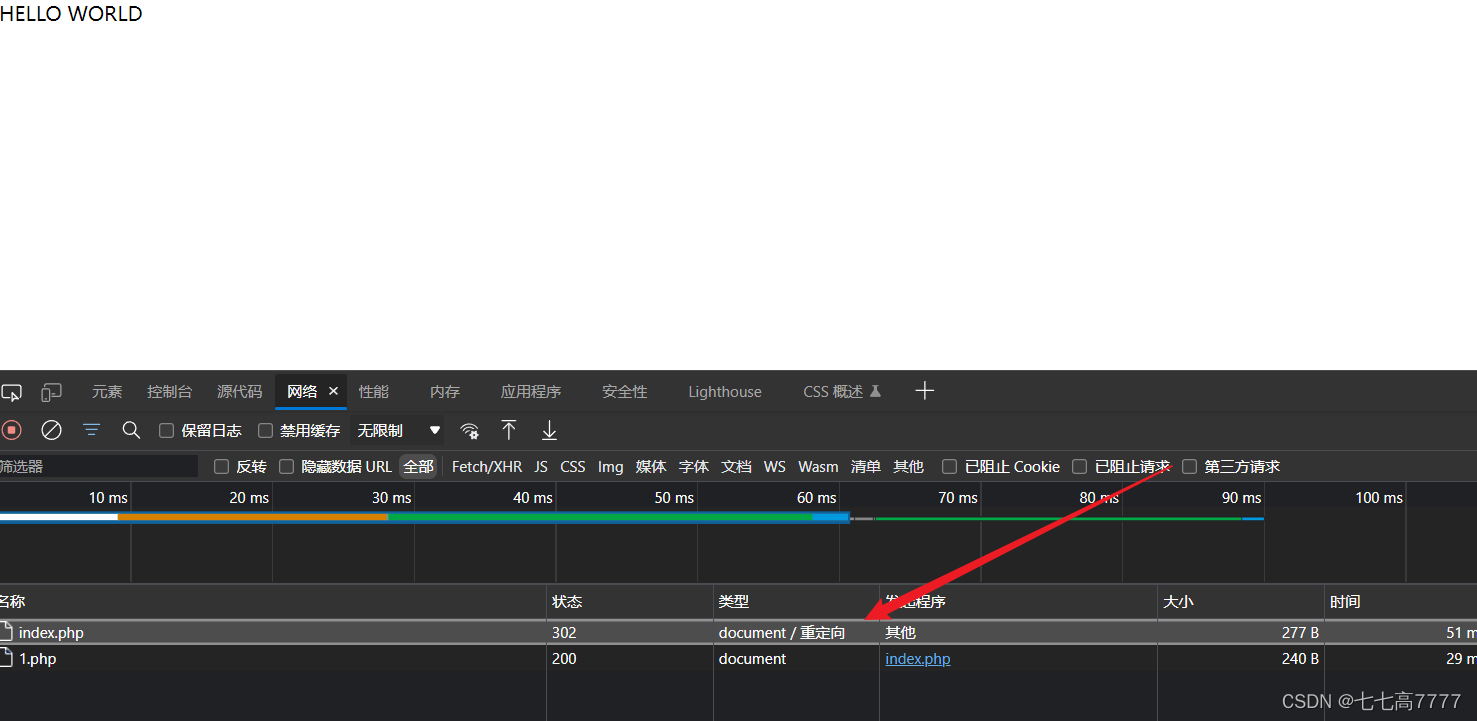The height and width of the screenshot is (721, 1477).
Task: Sort by 大小 column header
Action: click(1241, 602)
